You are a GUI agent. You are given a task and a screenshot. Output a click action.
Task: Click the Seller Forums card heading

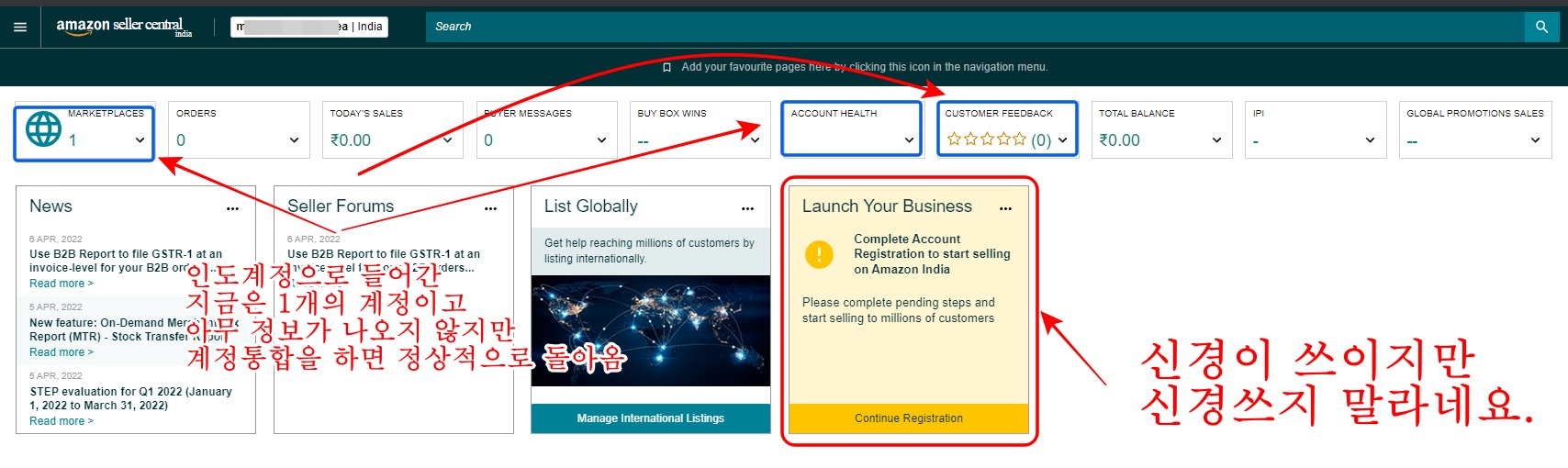tap(341, 206)
